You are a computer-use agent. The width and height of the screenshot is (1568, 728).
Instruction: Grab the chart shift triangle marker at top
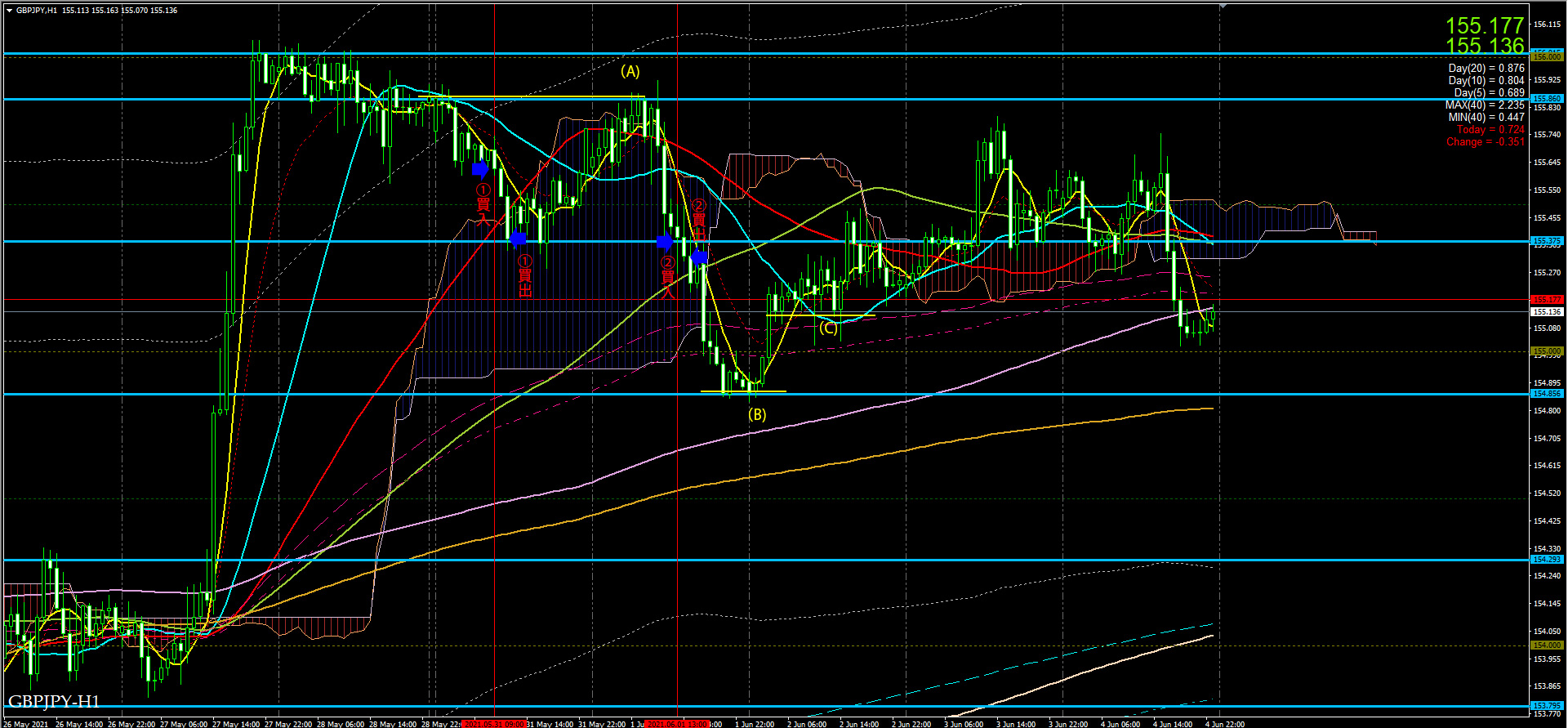coord(1223,5)
